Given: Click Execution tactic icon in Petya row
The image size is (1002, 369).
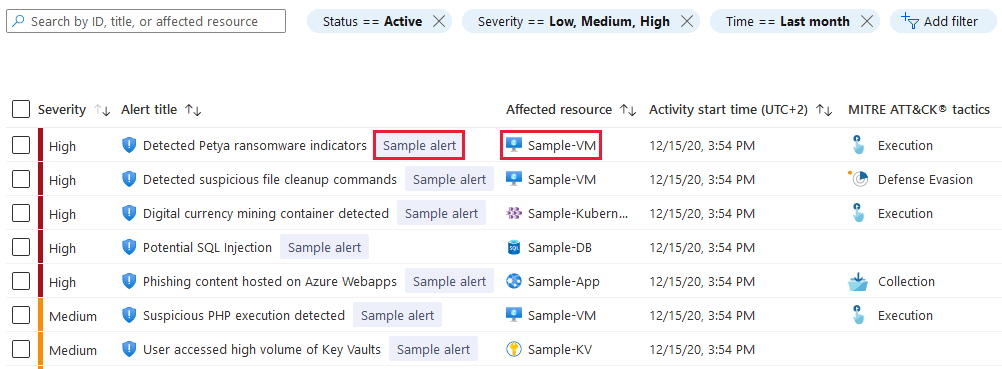Looking at the screenshot, I should pos(858,145).
